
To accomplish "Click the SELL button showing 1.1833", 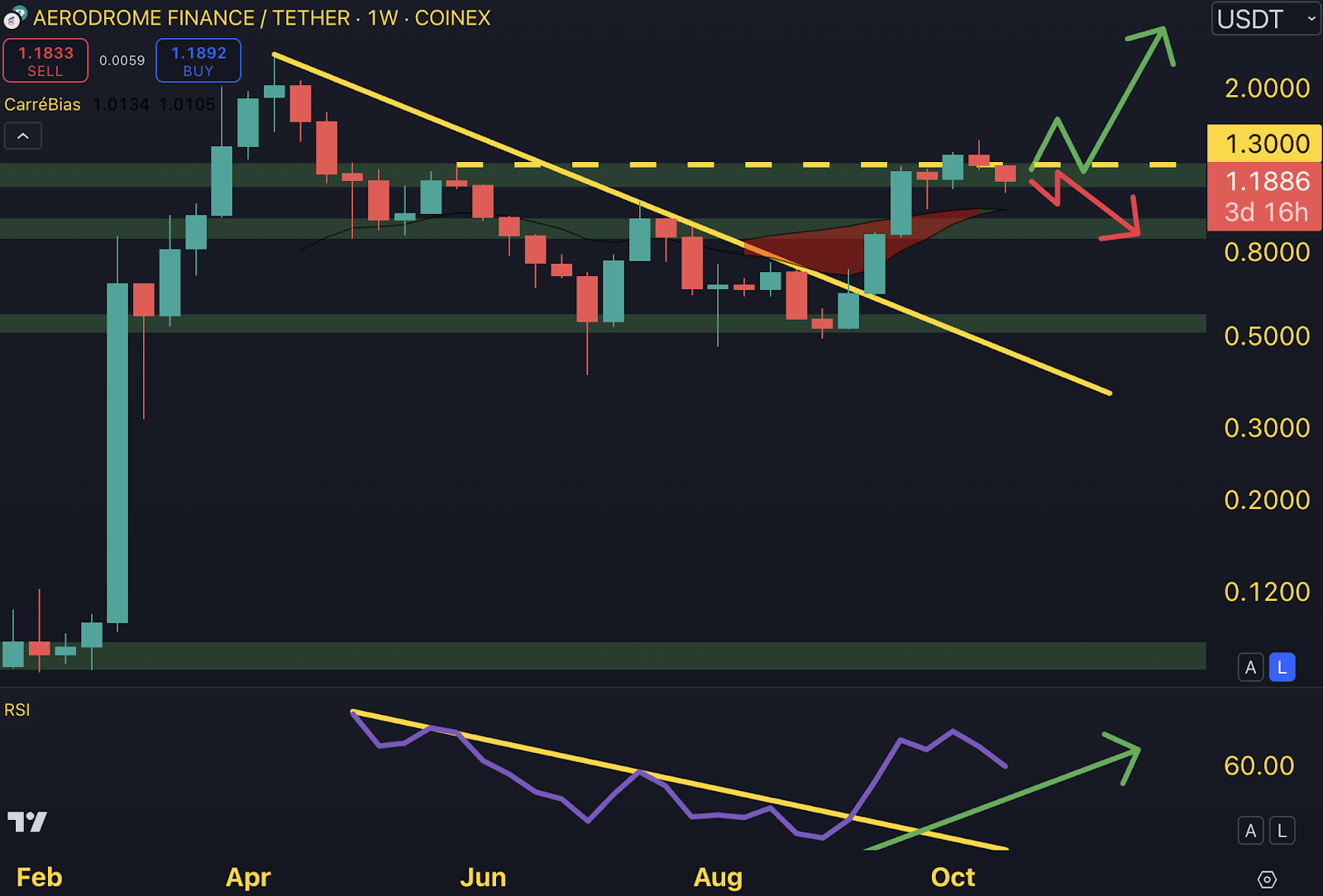I will pyautogui.click(x=45, y=60).
